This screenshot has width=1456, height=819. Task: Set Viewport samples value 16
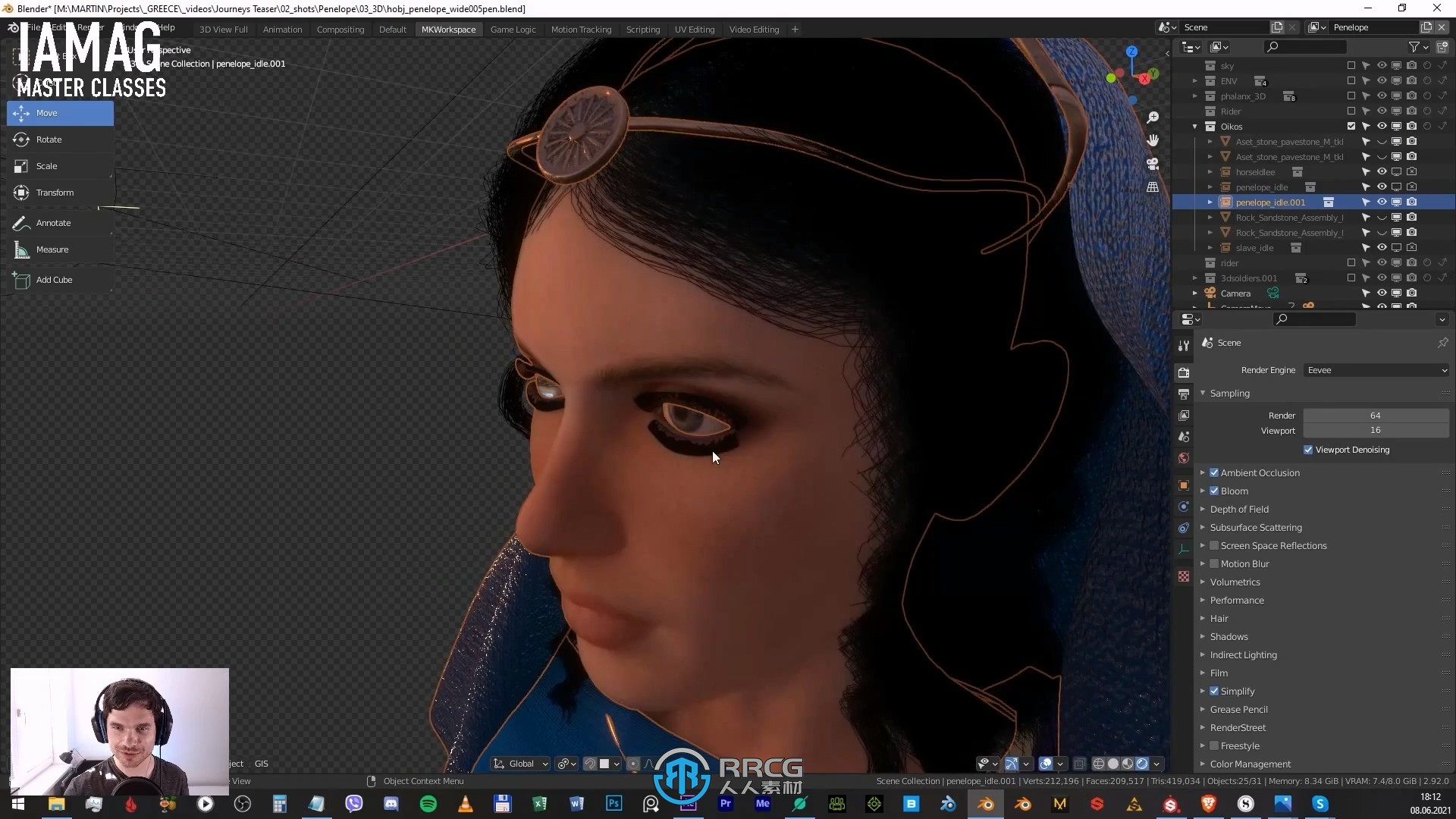[1376, 430]
